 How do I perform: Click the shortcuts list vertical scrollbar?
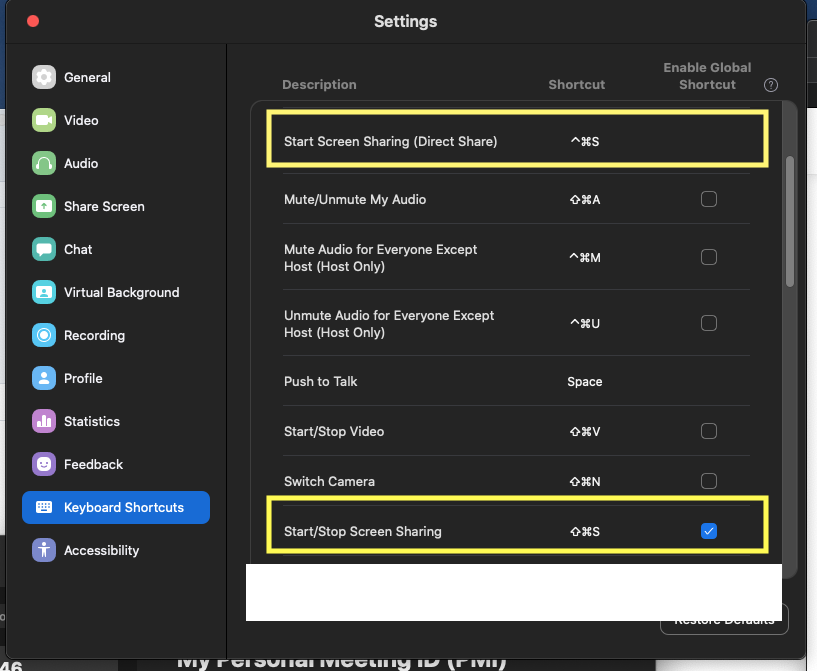click(790, 221)
